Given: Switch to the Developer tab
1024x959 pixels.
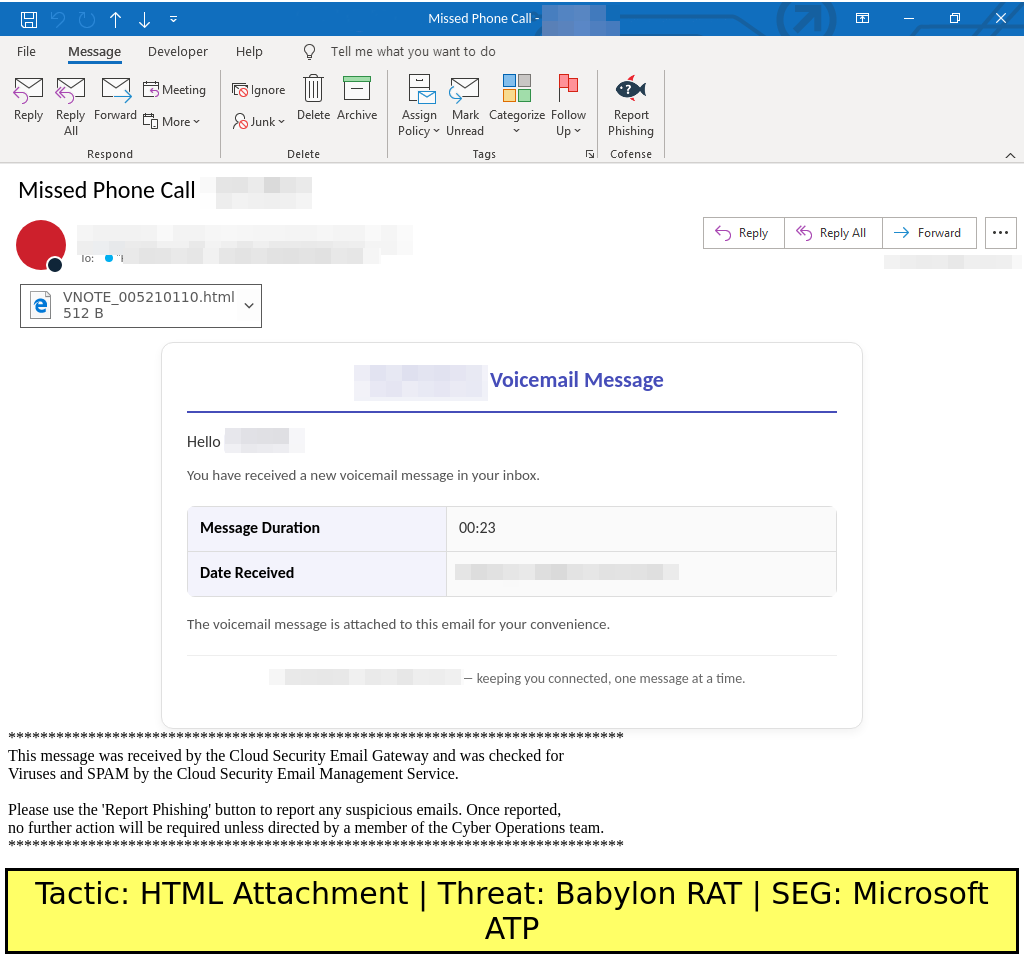Looking at the screenshot, I should [x=178, y=52].
